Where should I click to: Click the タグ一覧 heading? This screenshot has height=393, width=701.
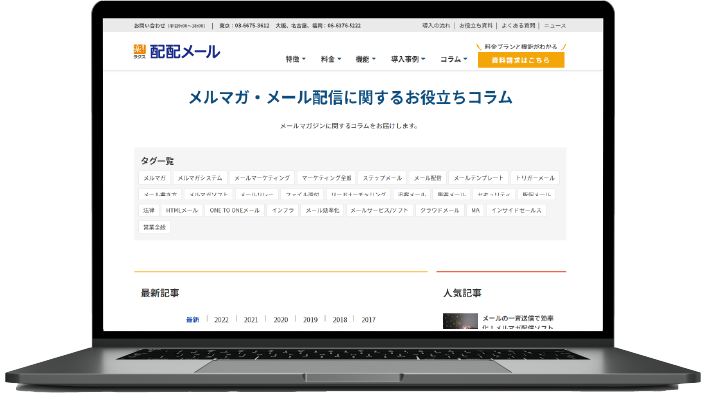[157, 161]
